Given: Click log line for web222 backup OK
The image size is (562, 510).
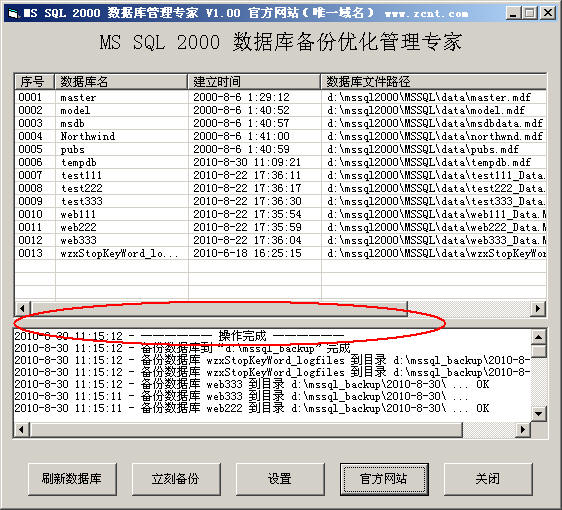Looking at the screenshot, I should click(252, 408).
